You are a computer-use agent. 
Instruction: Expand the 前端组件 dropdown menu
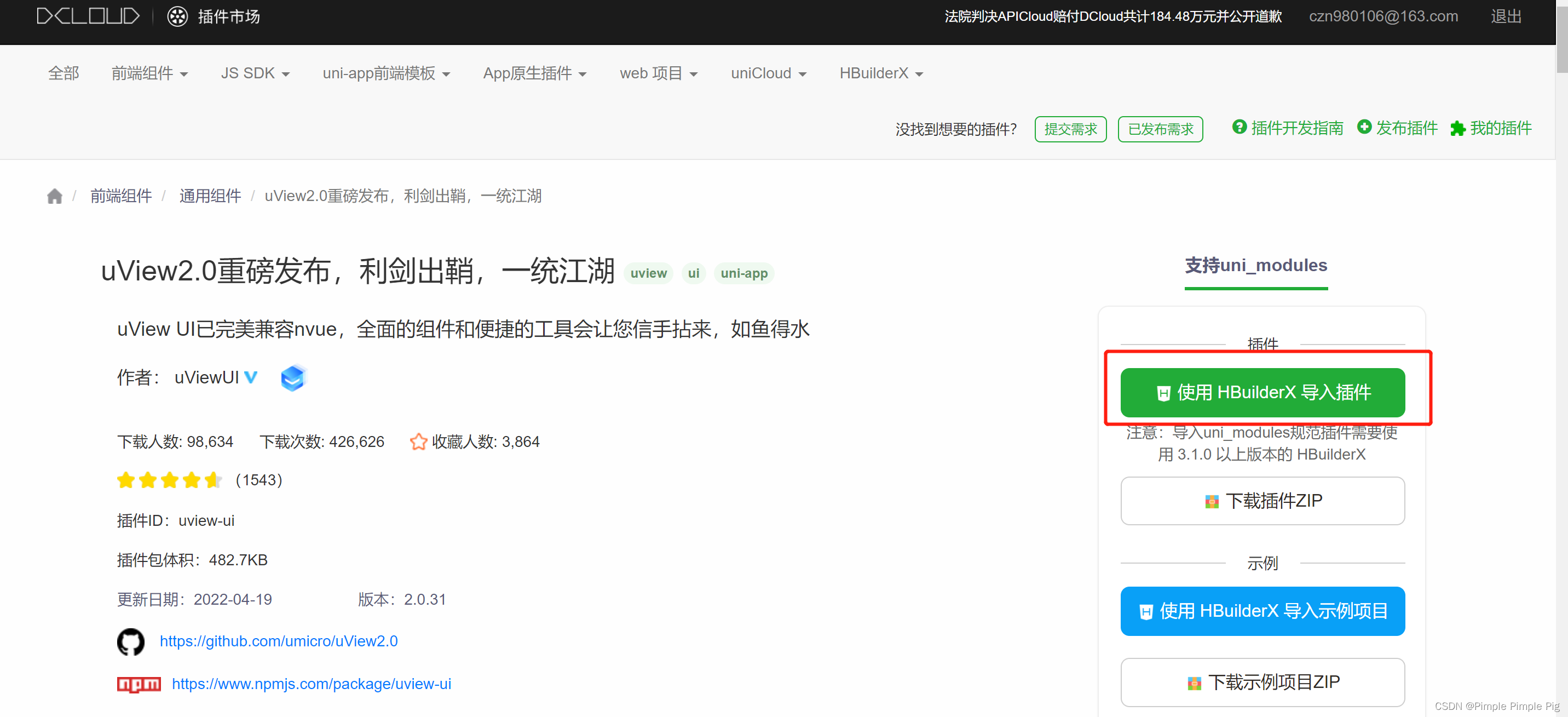tap(150, 73)
